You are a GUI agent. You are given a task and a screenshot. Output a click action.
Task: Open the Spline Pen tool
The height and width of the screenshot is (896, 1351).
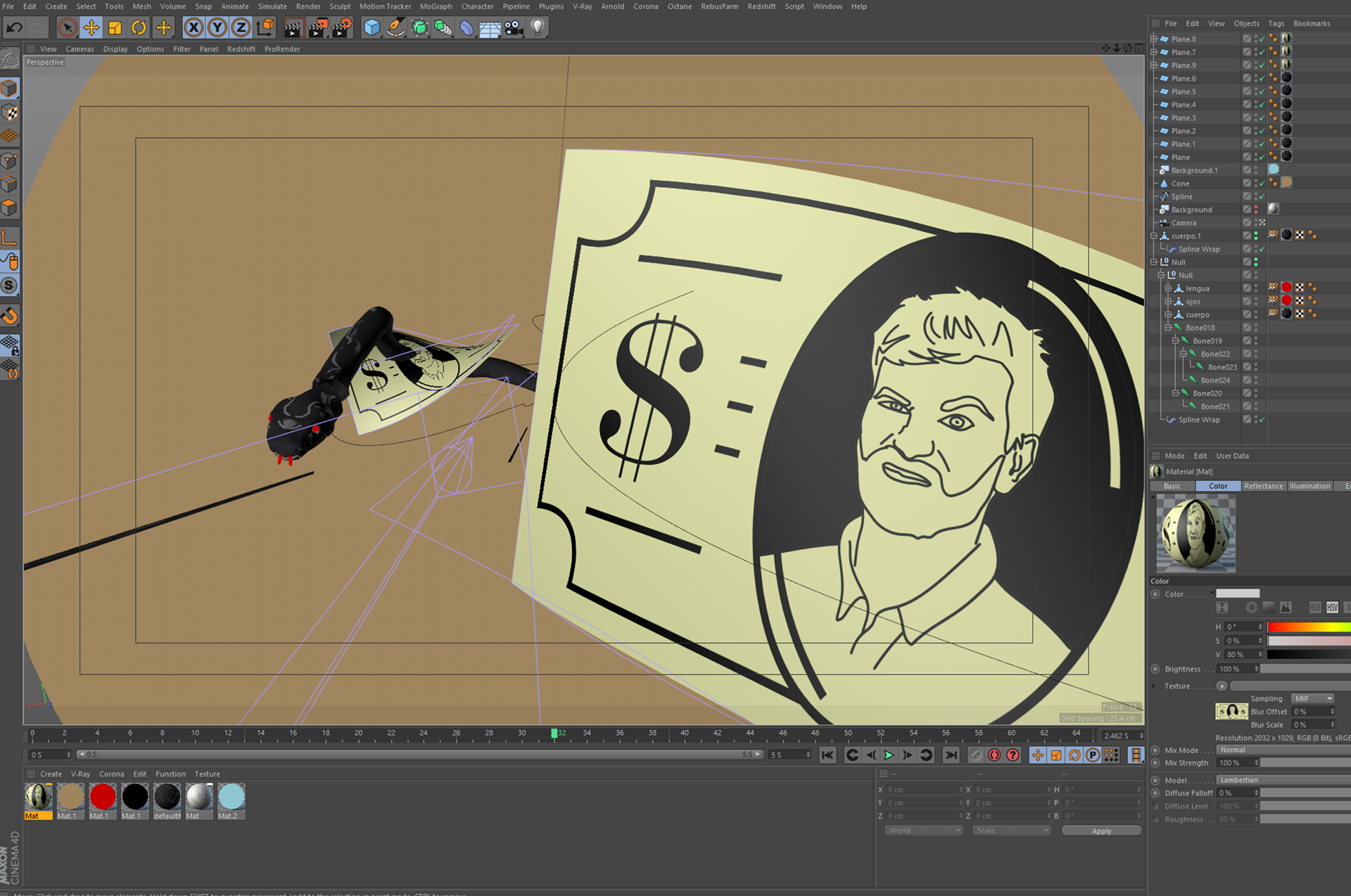click(x=396, y=28)
